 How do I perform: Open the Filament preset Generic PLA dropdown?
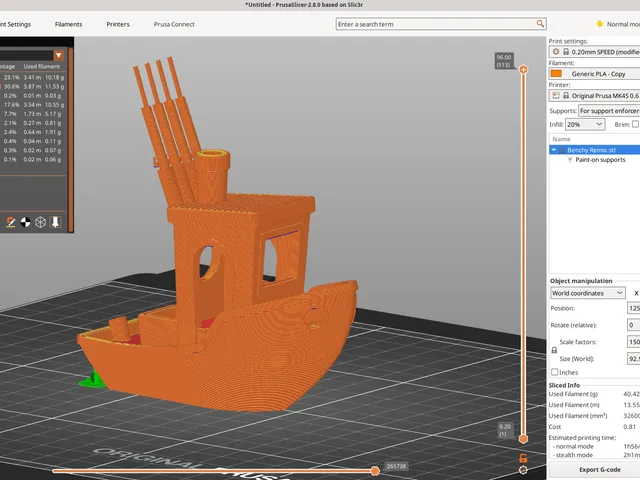[594, 74]
